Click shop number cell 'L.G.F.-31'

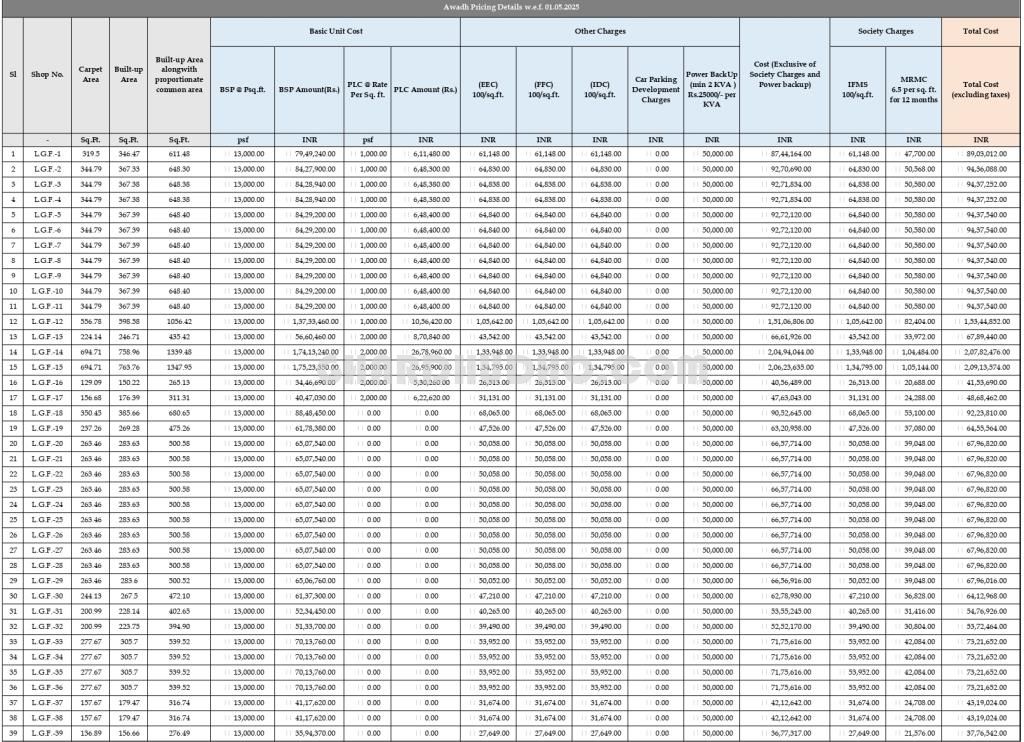tap(48, 611)
